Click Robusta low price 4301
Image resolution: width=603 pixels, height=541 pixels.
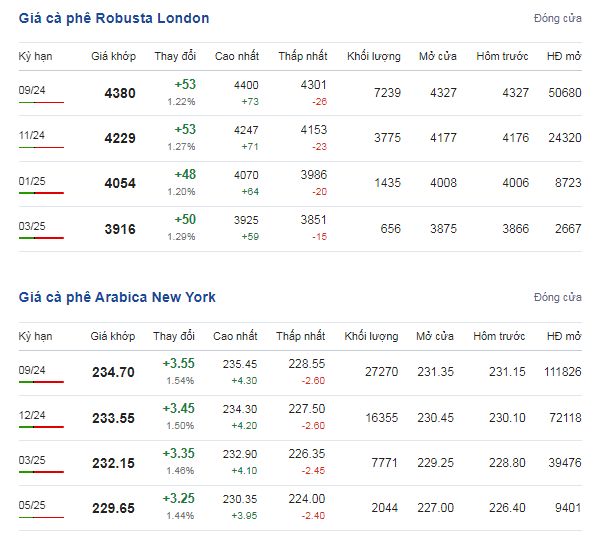tap(313, 85)
